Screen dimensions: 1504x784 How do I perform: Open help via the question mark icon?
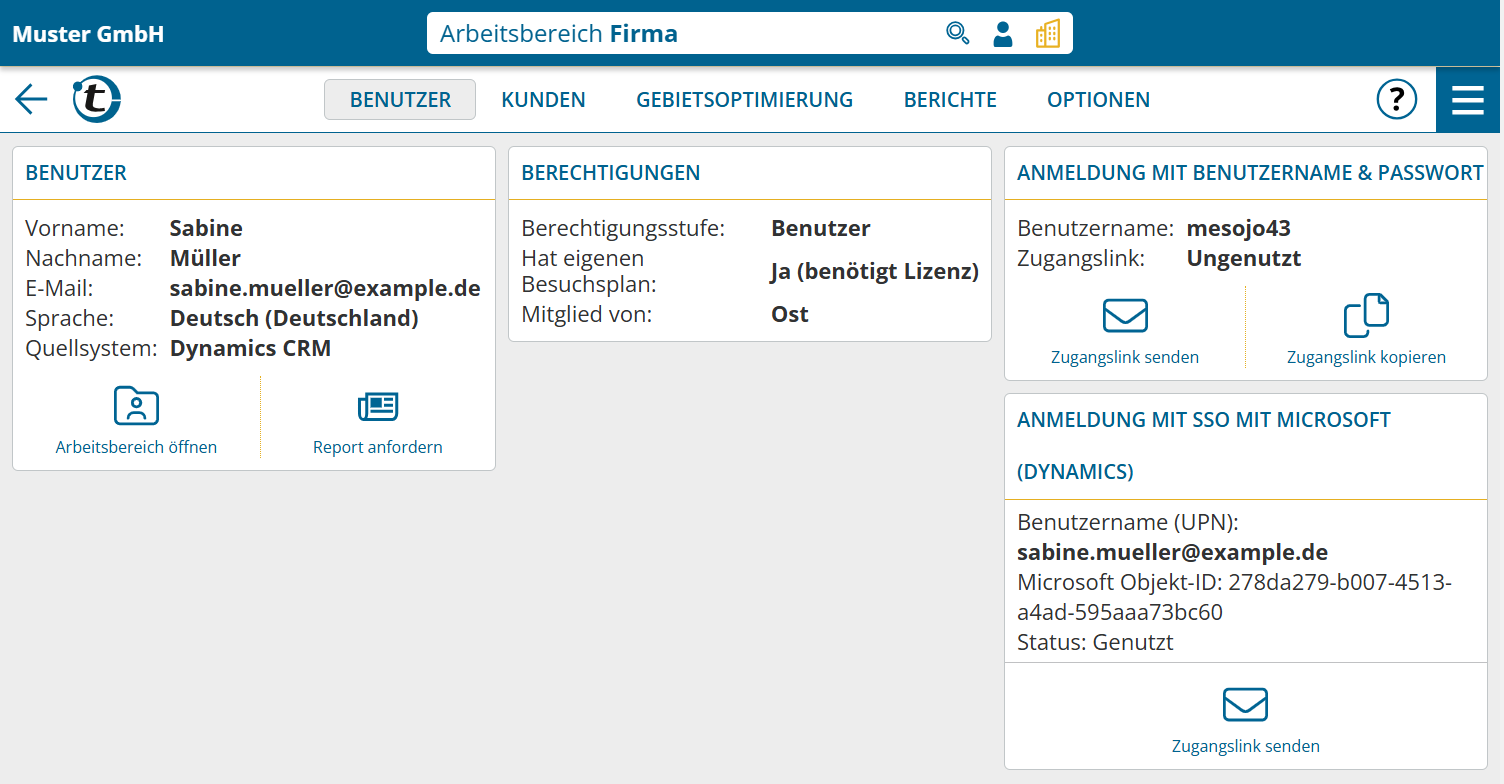pyautogui.click(x=1397, y=99)
